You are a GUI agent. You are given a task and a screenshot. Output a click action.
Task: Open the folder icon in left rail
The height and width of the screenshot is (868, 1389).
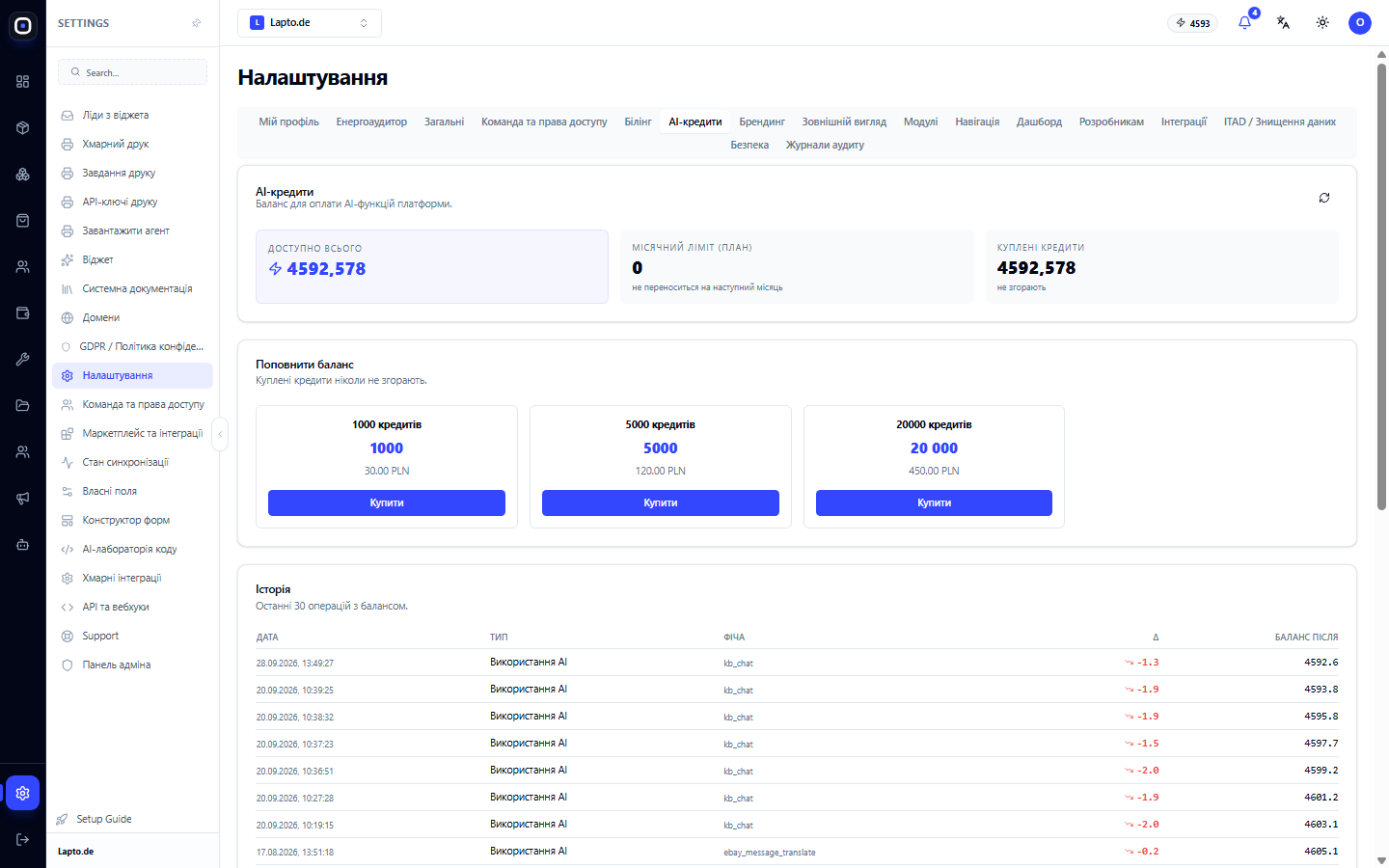click(23, 406)
